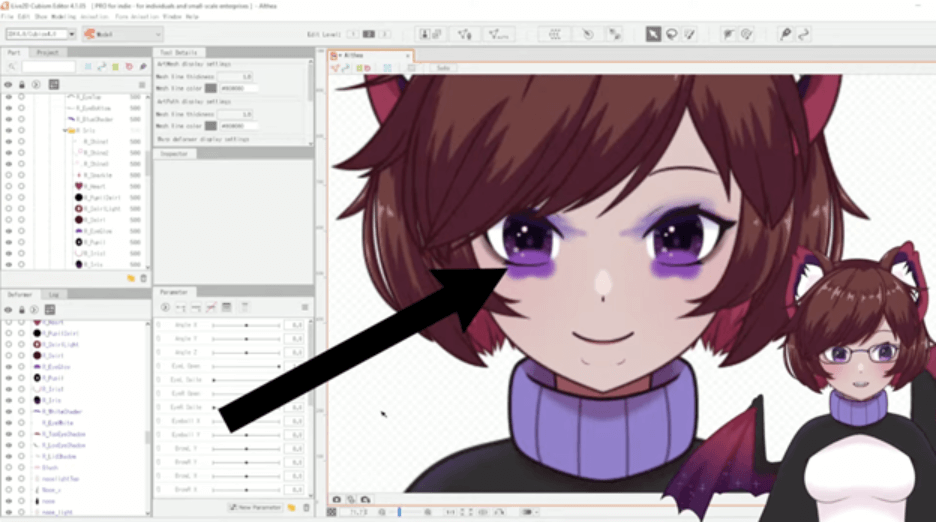Collapse the R_Iris folder in Part tree

tap(66, 130)
